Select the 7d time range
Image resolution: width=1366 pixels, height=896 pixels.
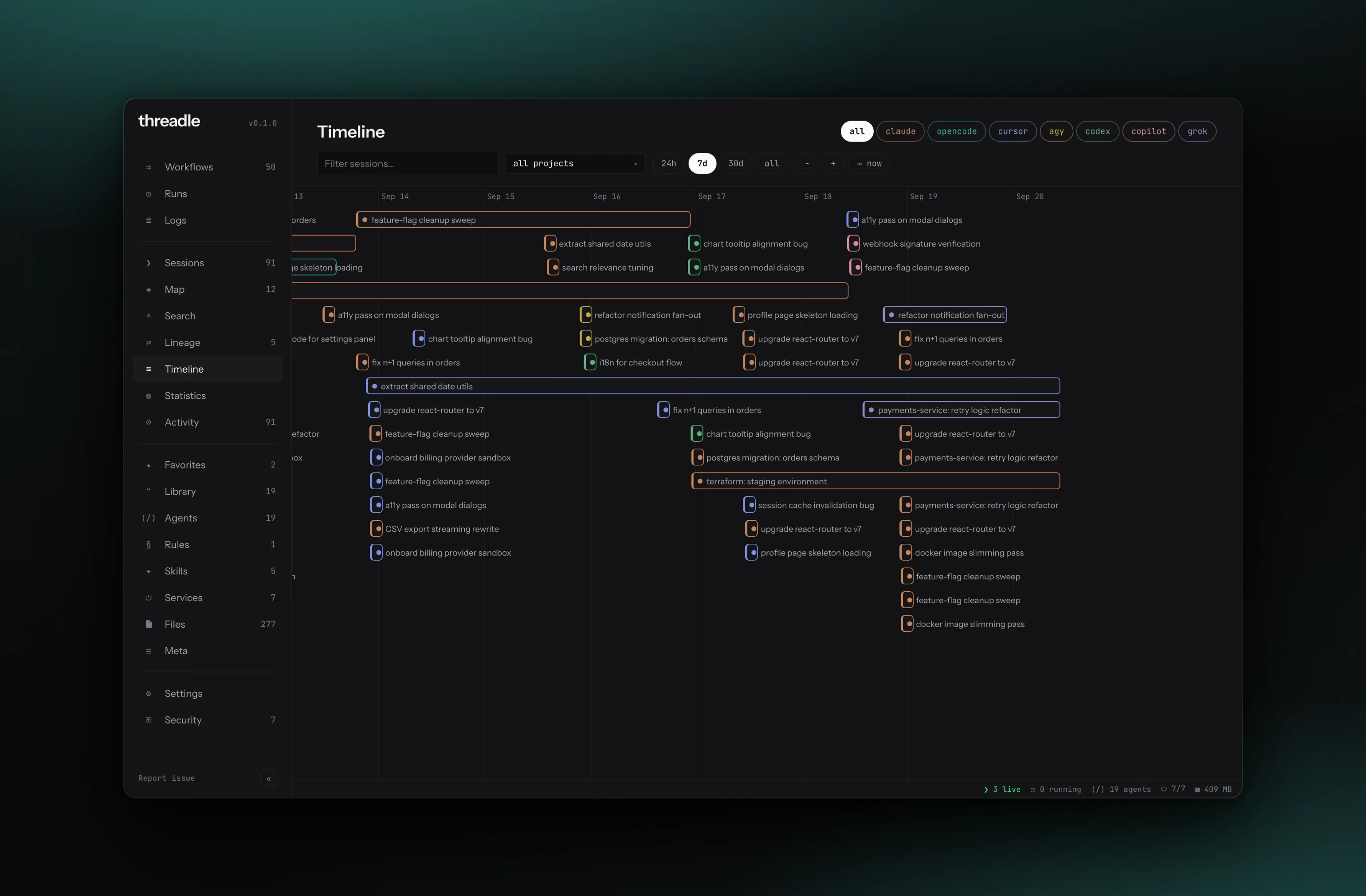(703, 164)
